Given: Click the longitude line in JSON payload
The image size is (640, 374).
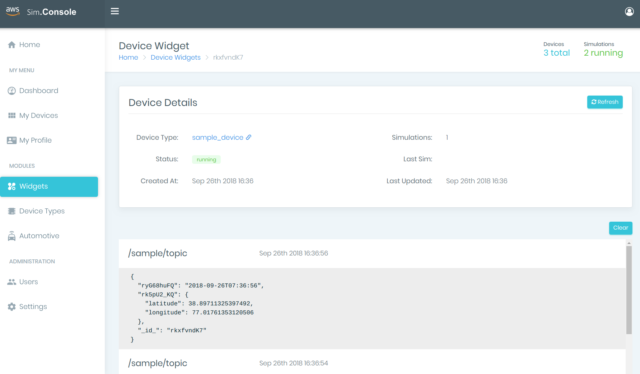Looking at the screenshot, I should coord(199,312).
